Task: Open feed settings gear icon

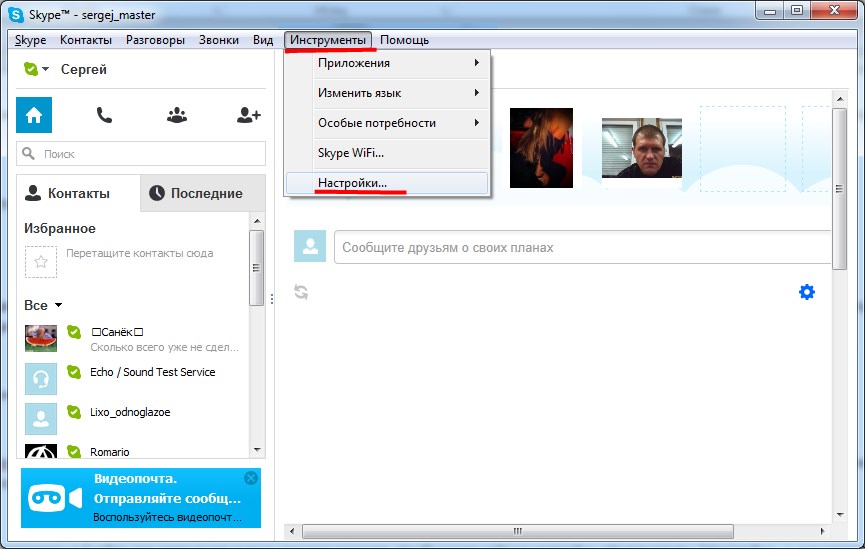Action: tap(807, 291)
